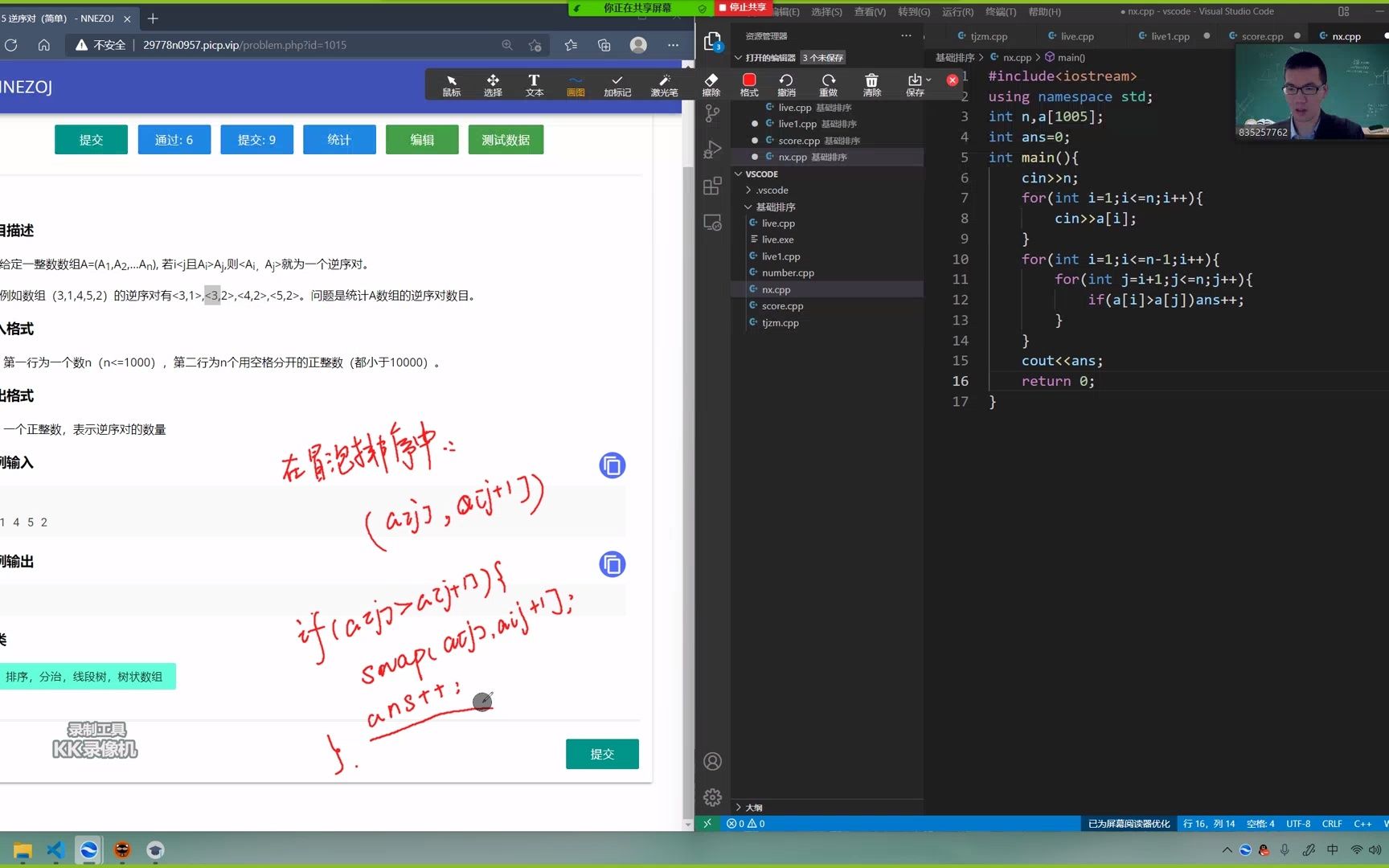1389x868 pixels.
Task: Open the 选择(S) menu in VS Code
Action: coord(826,12)
